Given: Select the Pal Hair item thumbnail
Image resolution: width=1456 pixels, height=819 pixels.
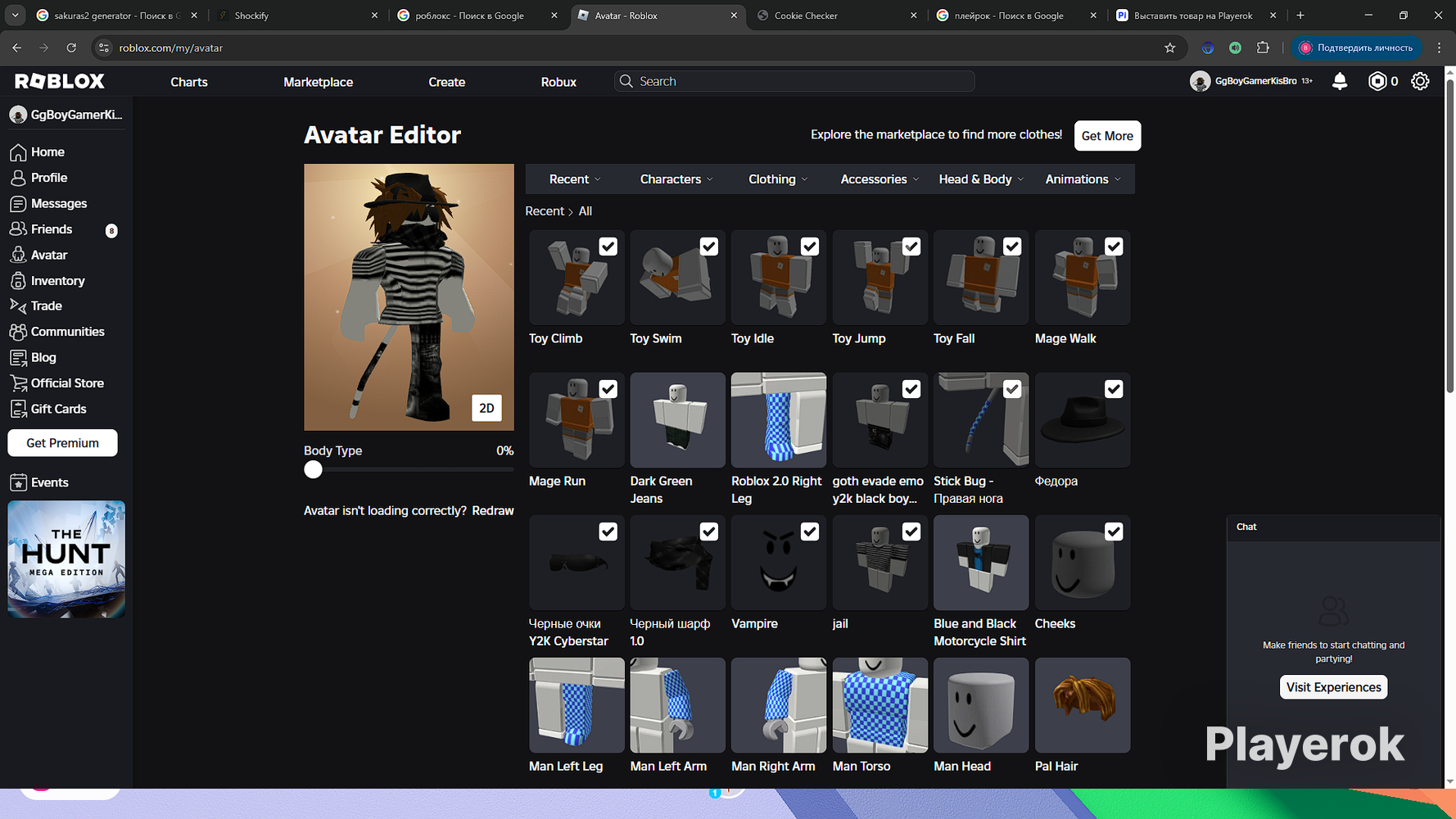Looking at the screenshot, I should [1083, 705].
